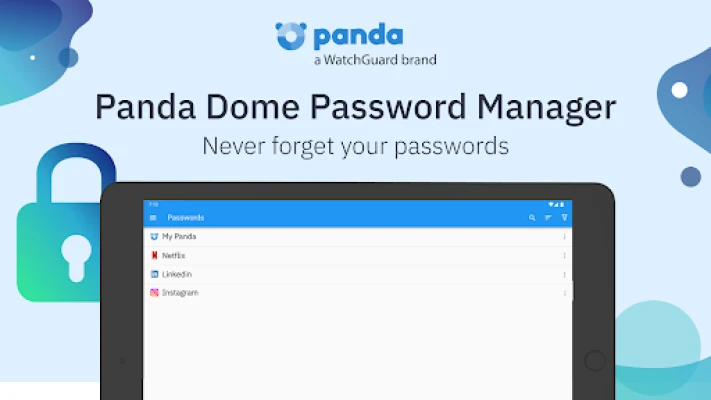The width and height of the screenshot is (711, 400).
Task: Click the Instagram logo icon
Action: (x=154, y=293)
